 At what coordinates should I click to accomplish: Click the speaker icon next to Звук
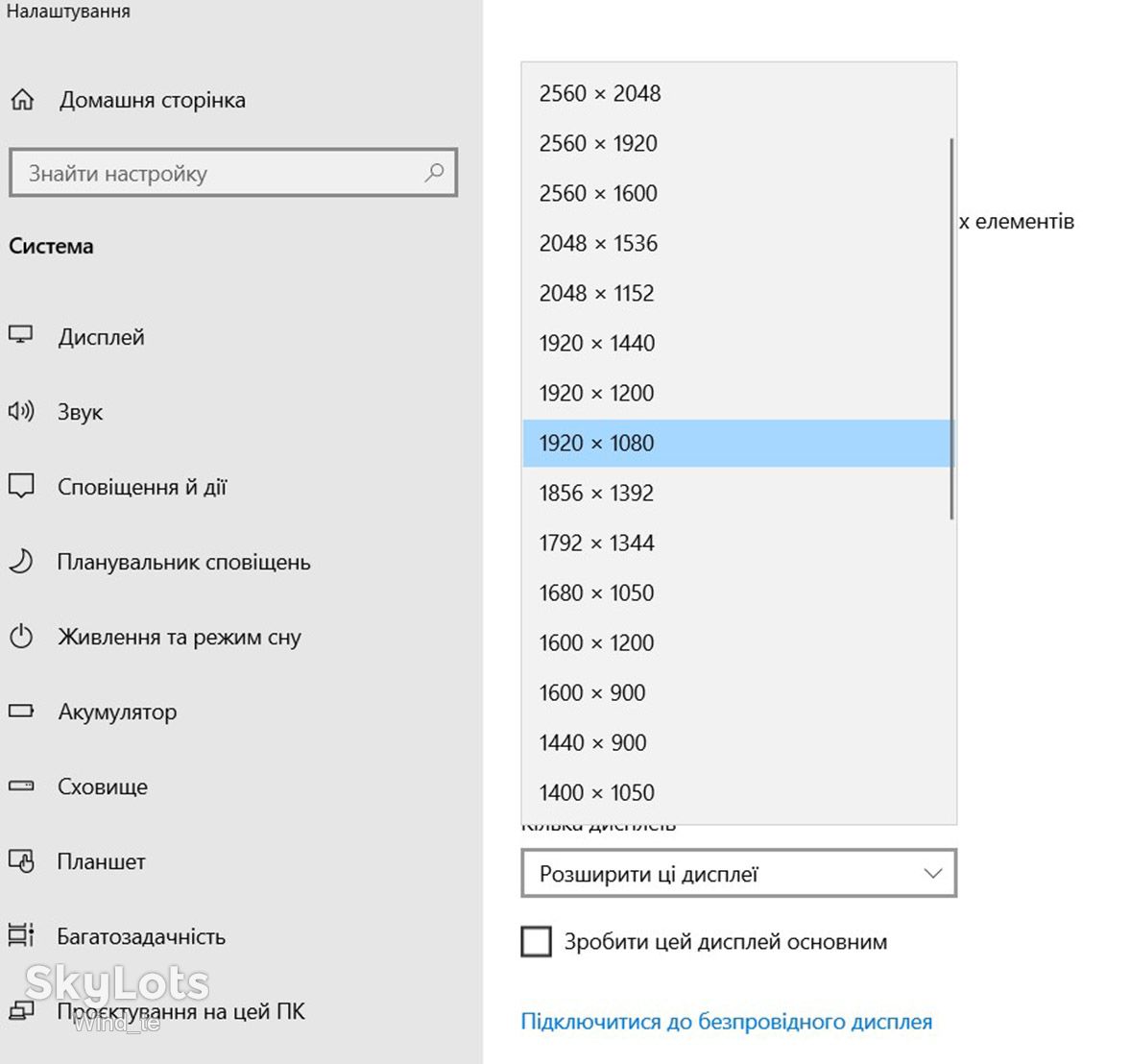(x=21, y=411)
